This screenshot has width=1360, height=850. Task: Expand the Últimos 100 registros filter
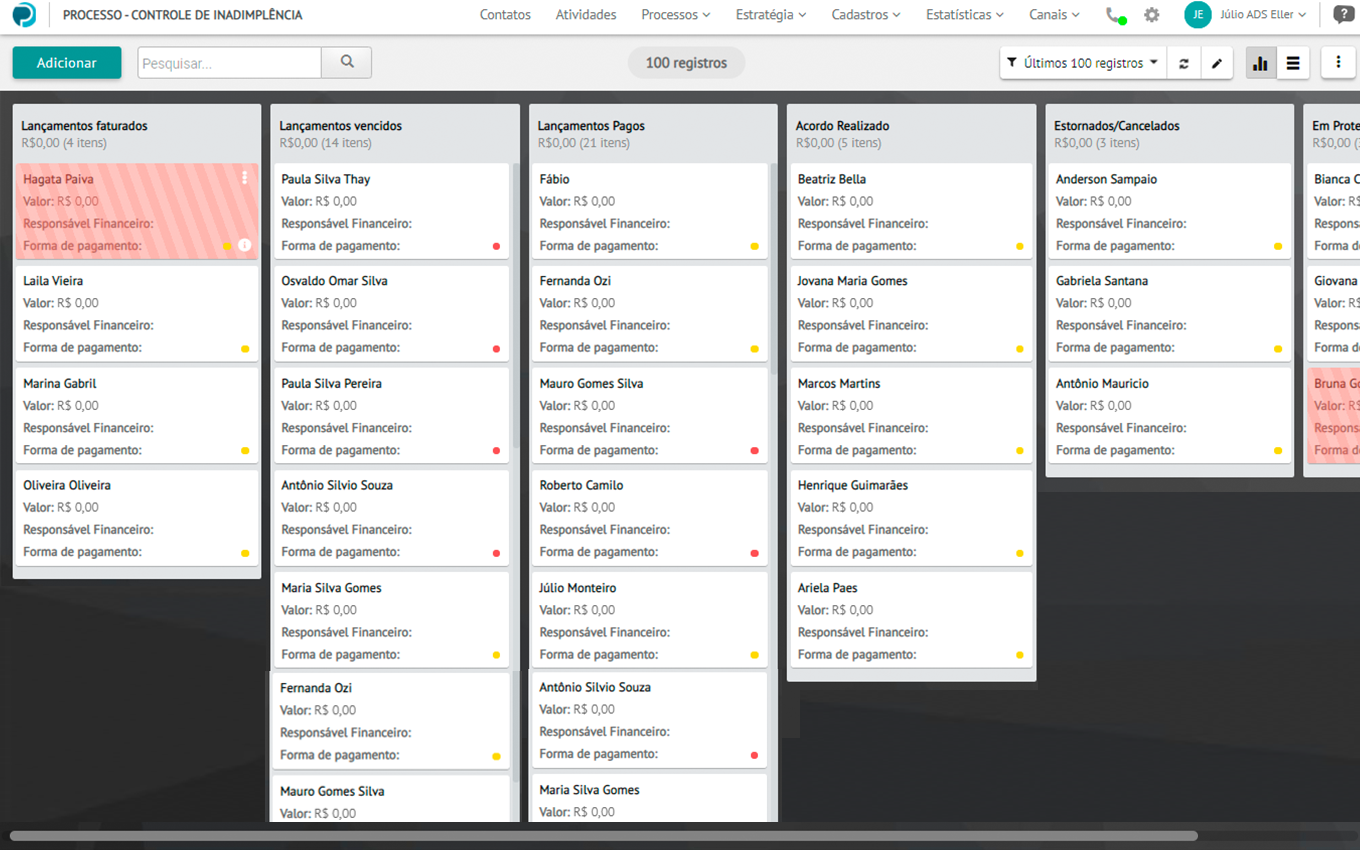pyautogui.click(x=1083, y=63)
